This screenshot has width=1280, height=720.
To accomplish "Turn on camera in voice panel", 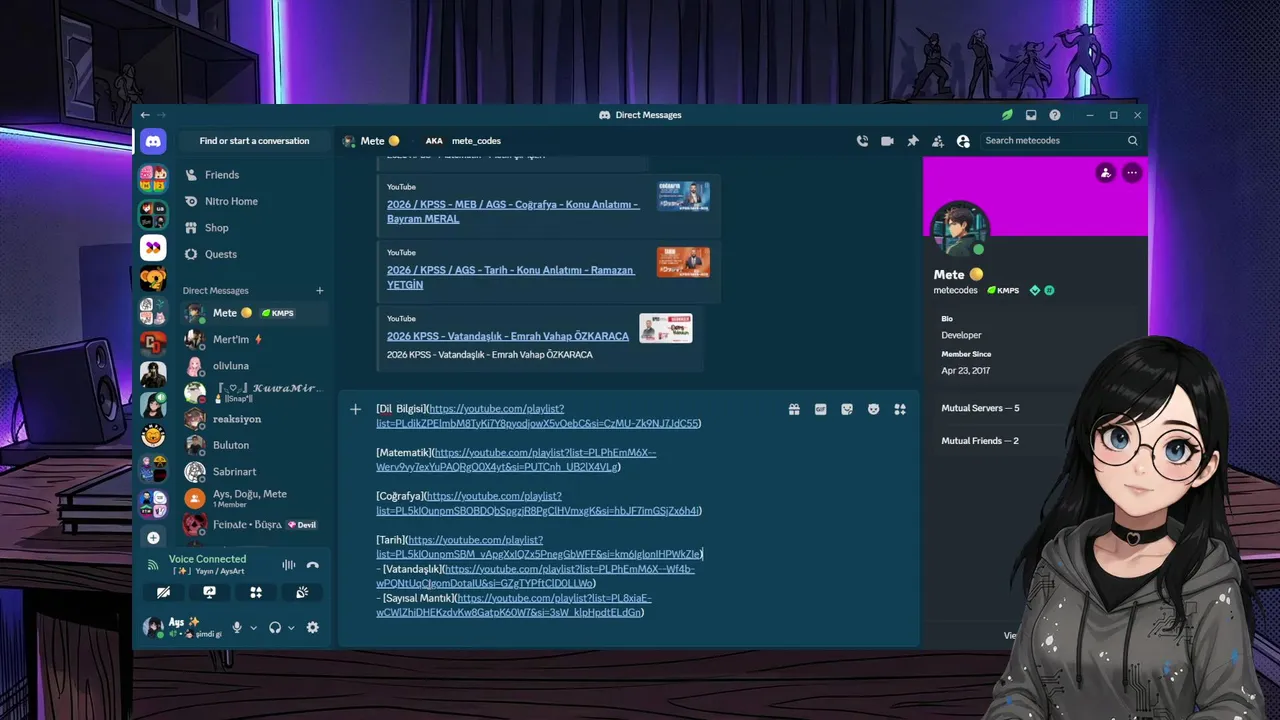I will 163,592.
